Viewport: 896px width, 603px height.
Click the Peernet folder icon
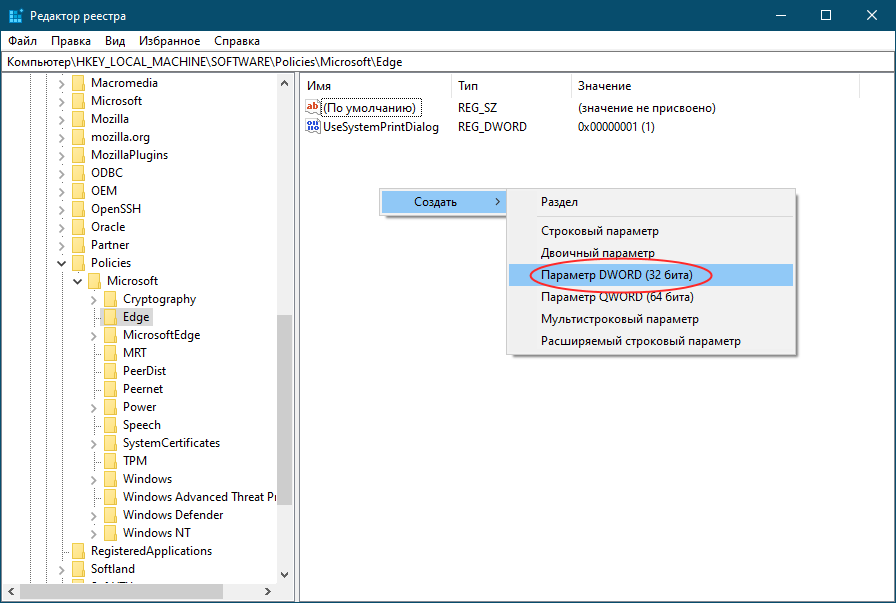111,389
